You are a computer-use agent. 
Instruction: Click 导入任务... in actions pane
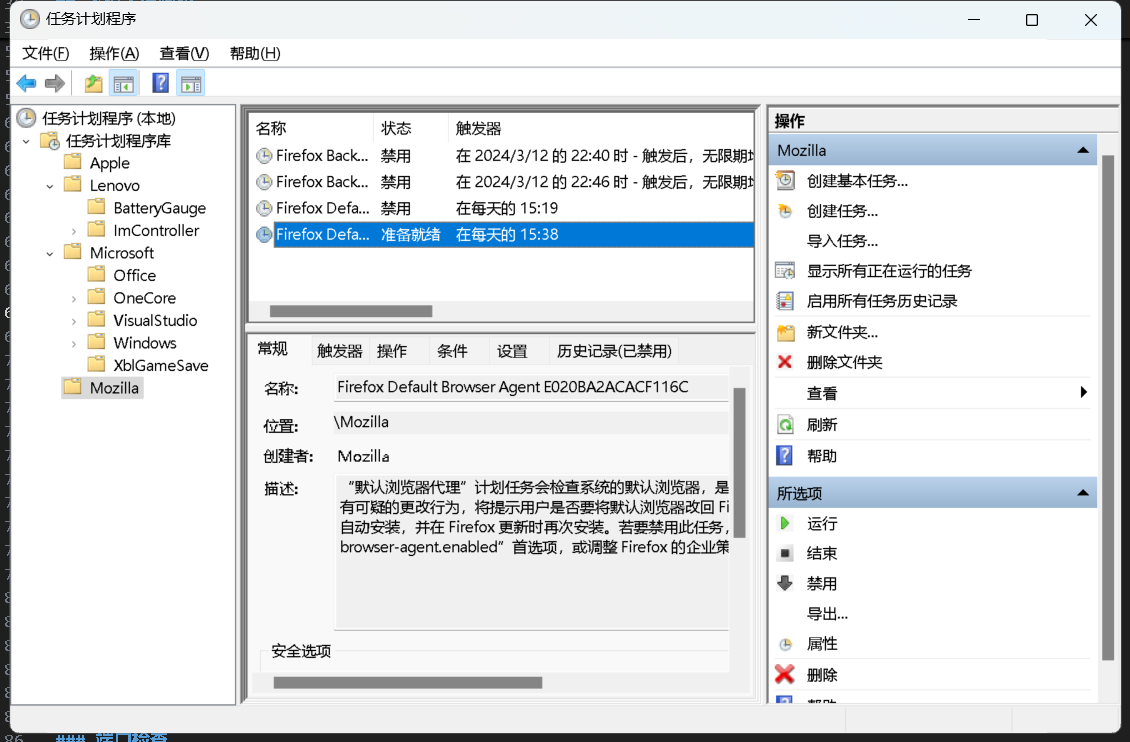(x=842, y=241)
